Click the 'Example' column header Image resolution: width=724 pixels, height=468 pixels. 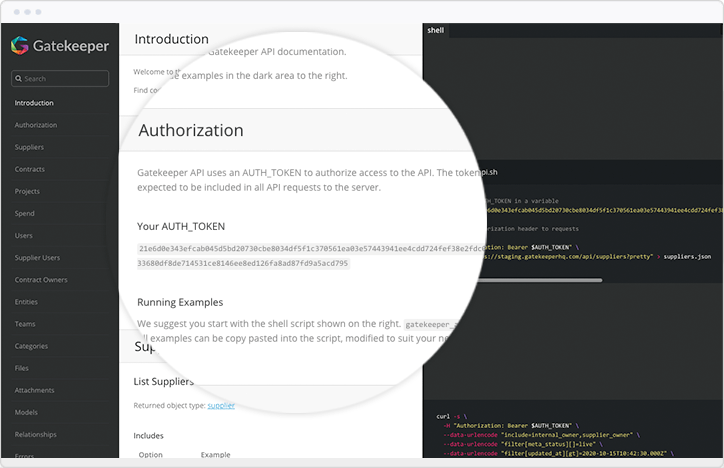(x=216, y=455)
